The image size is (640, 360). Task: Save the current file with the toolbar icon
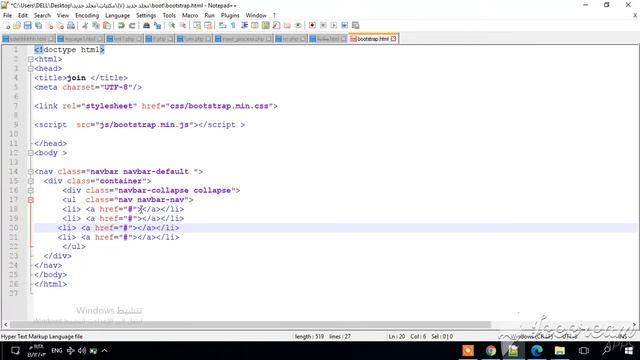(28, 25)
